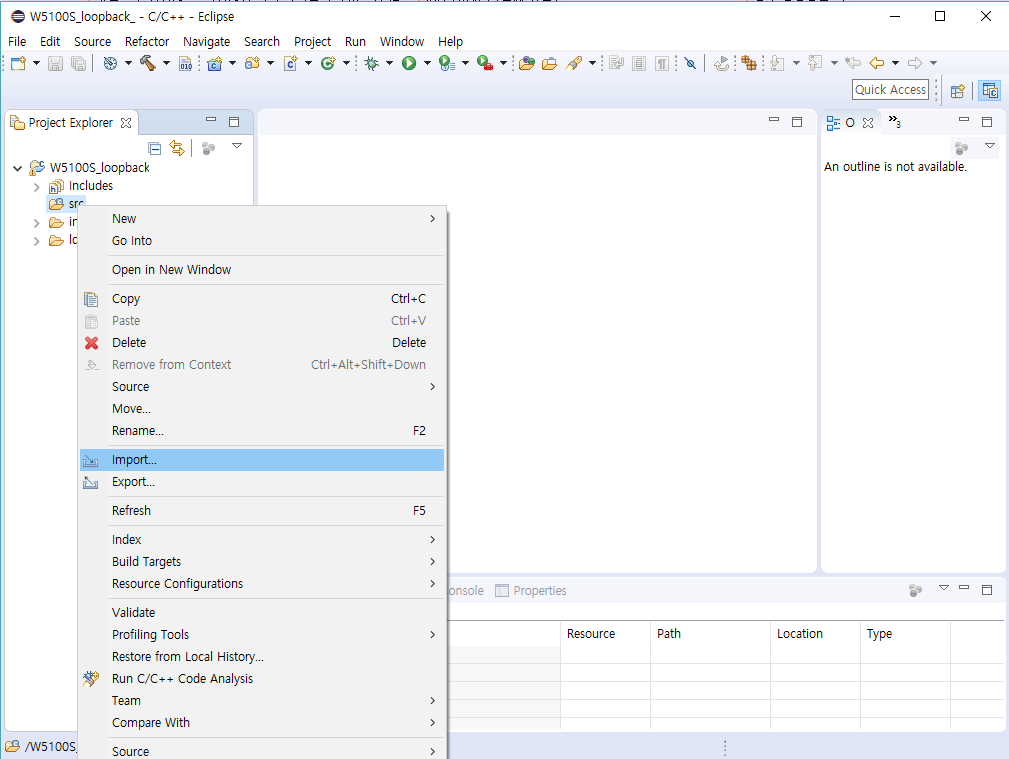
Task: Click the Search flashlight icon
Action: [573, 63]
